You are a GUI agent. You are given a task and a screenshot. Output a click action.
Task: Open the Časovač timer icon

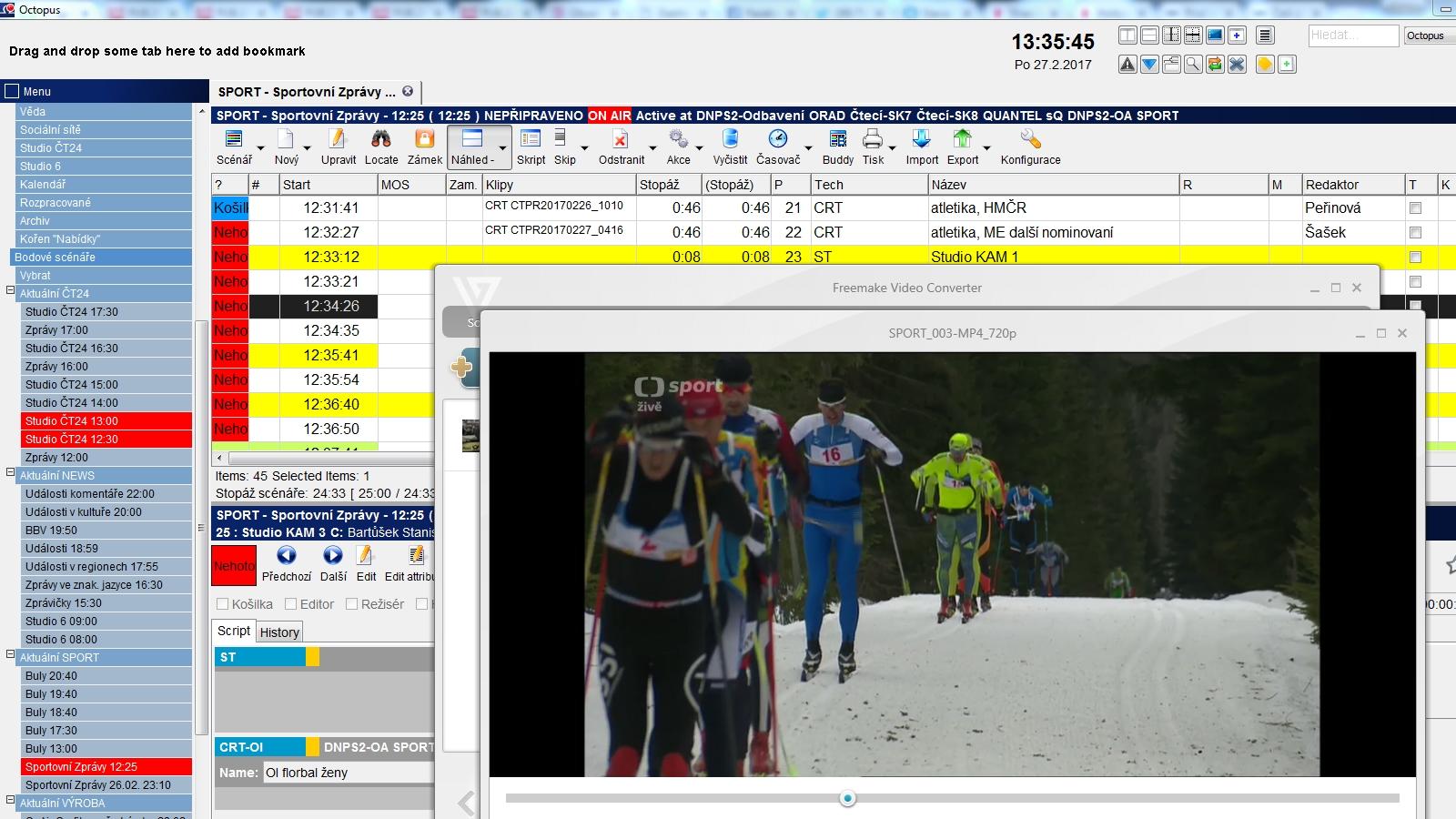(778, 139)
